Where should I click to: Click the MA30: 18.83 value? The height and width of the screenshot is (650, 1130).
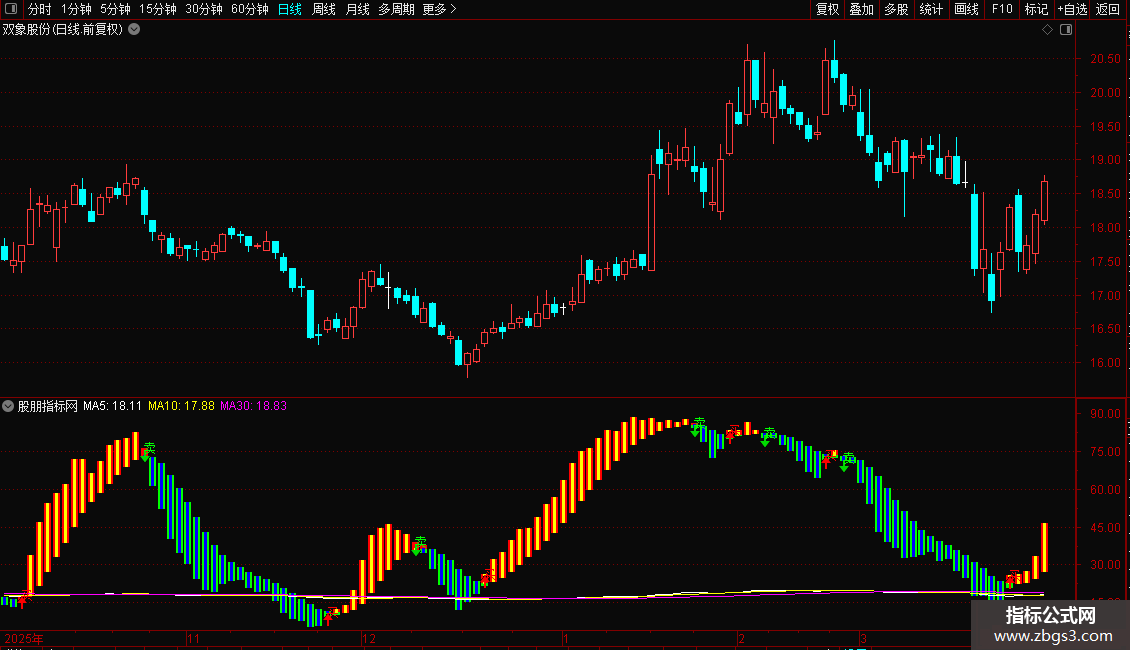click(254, 406)
